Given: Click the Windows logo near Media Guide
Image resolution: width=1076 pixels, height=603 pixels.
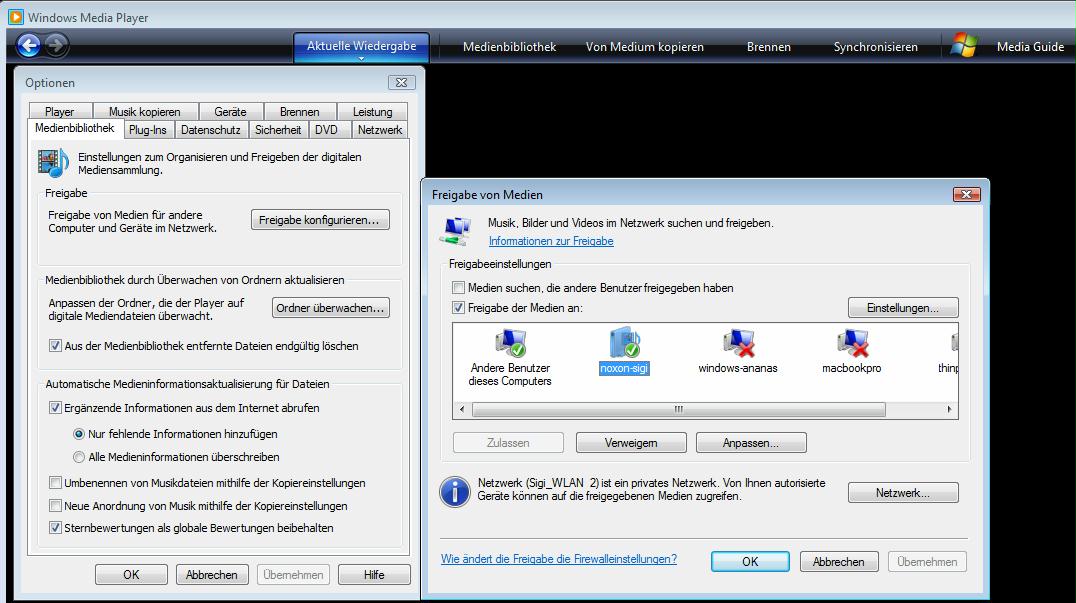Looking at the screenshot, I should pyautogui.click(x=963, y=45).
